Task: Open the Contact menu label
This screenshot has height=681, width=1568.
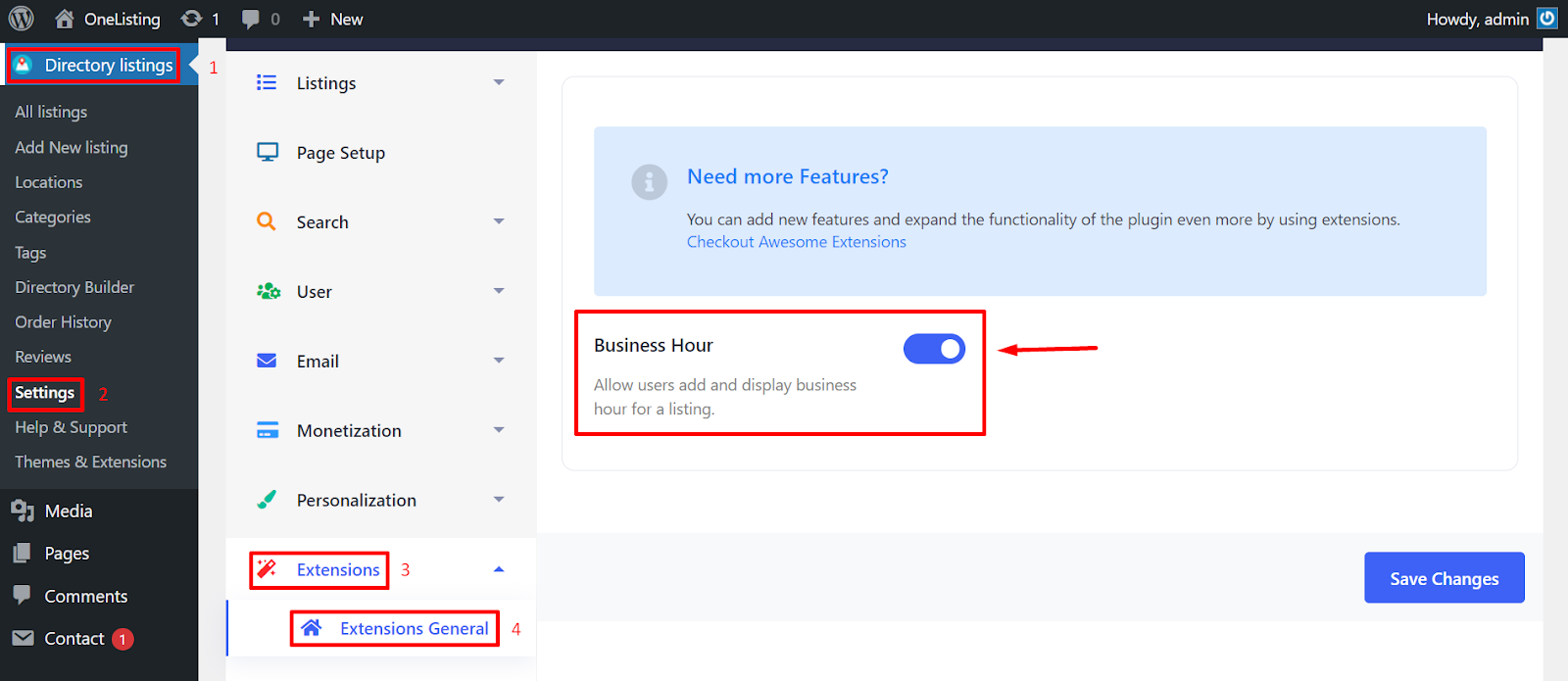Action: tap(74, 639)
